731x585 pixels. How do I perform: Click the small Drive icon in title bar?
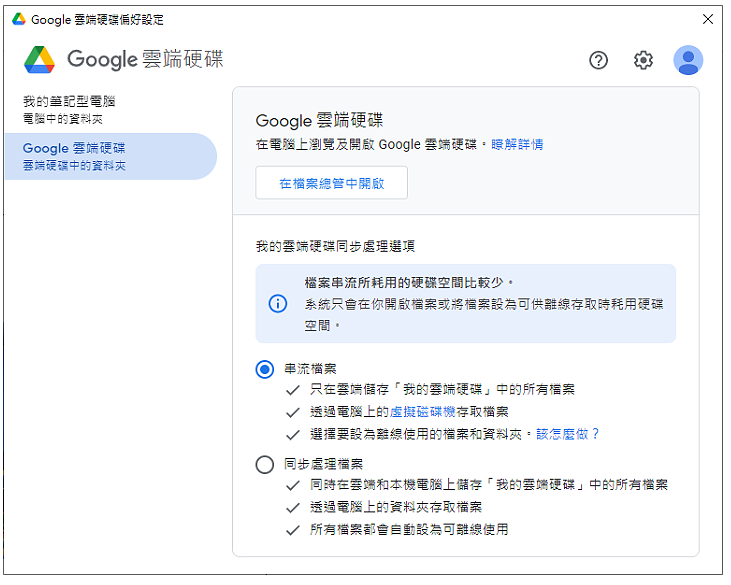tap(19, 19)
